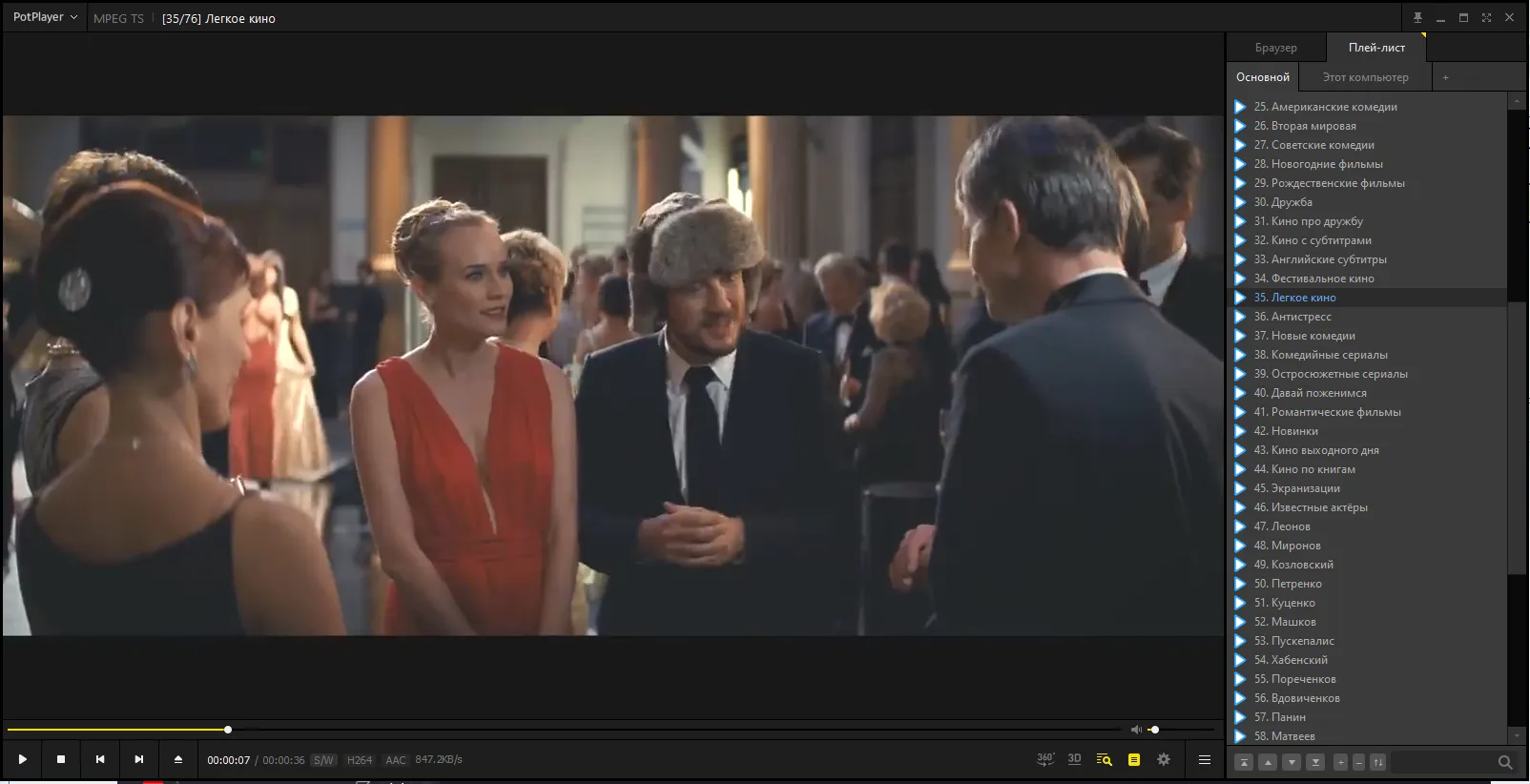Select current item 35. Легкое кино

(x=1368, y=298)
